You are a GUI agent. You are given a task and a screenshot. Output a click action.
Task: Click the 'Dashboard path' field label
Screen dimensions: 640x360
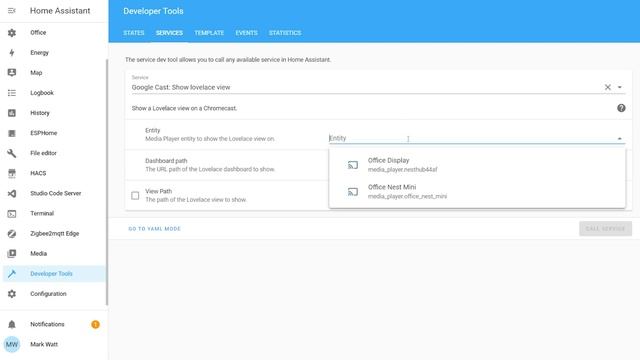tap(166, 161)
